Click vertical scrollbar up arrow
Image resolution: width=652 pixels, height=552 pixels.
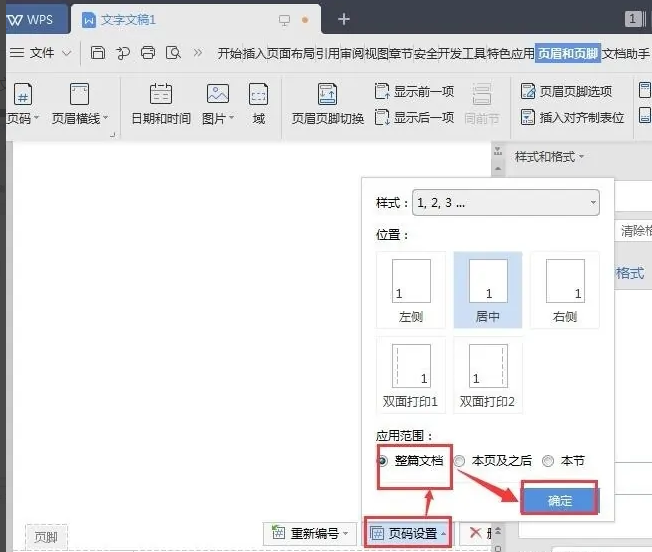(498, 169)
